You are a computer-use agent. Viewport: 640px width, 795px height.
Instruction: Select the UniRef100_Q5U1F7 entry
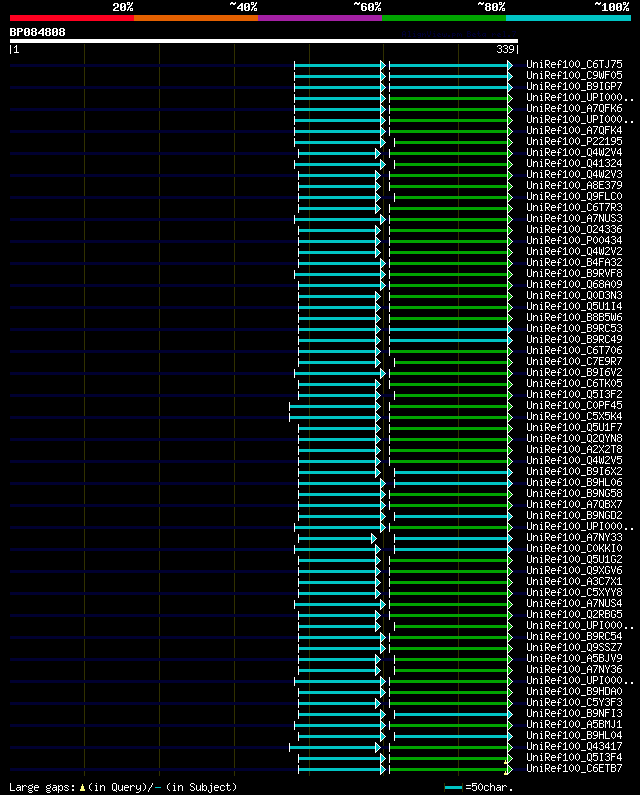574,427
